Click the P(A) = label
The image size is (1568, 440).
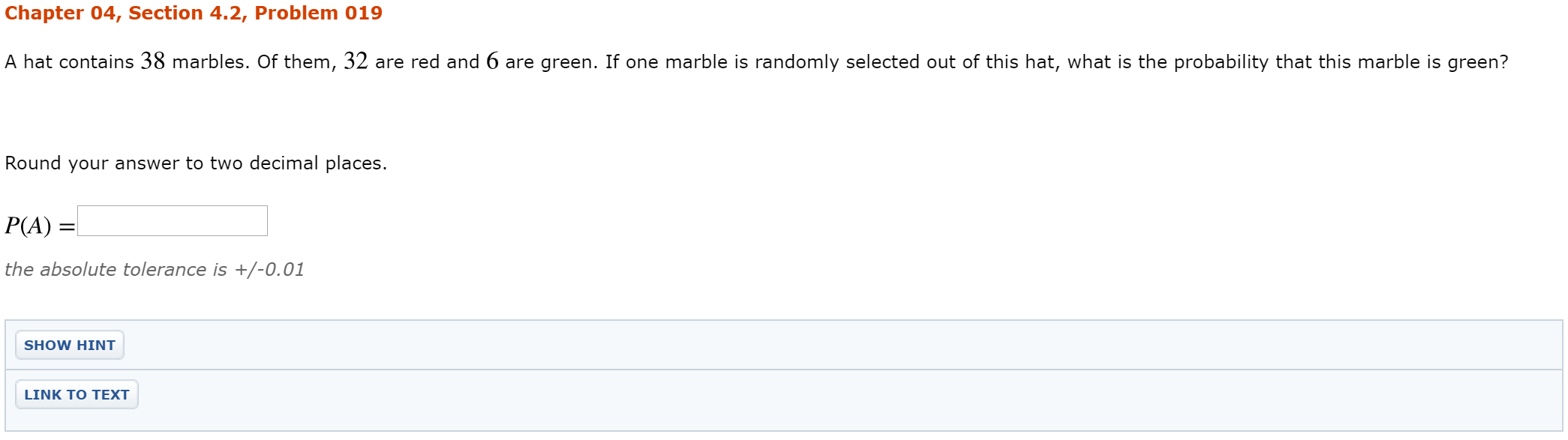pos(38,223)
